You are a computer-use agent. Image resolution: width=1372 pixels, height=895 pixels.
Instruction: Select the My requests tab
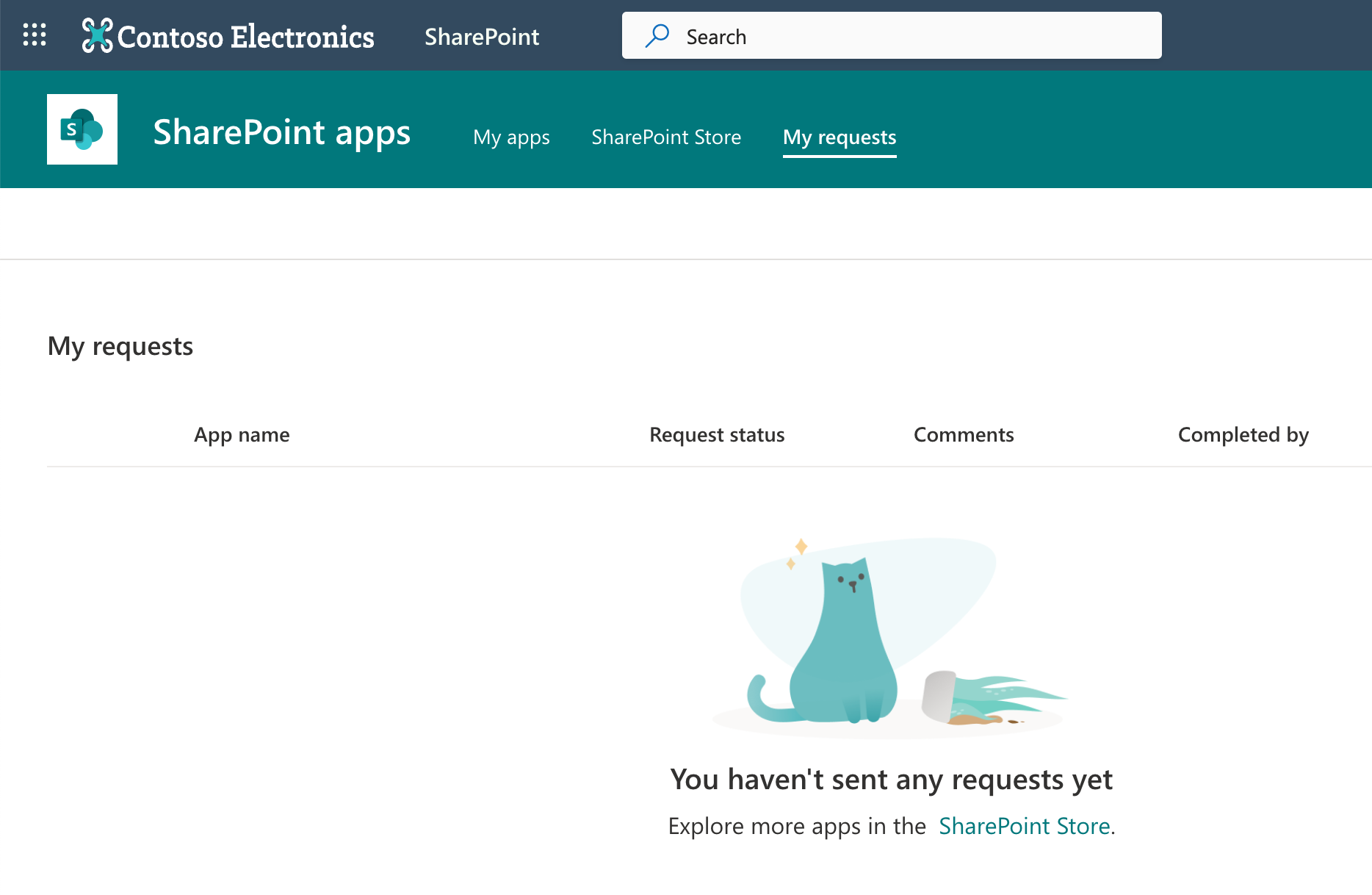click(840, 137)
